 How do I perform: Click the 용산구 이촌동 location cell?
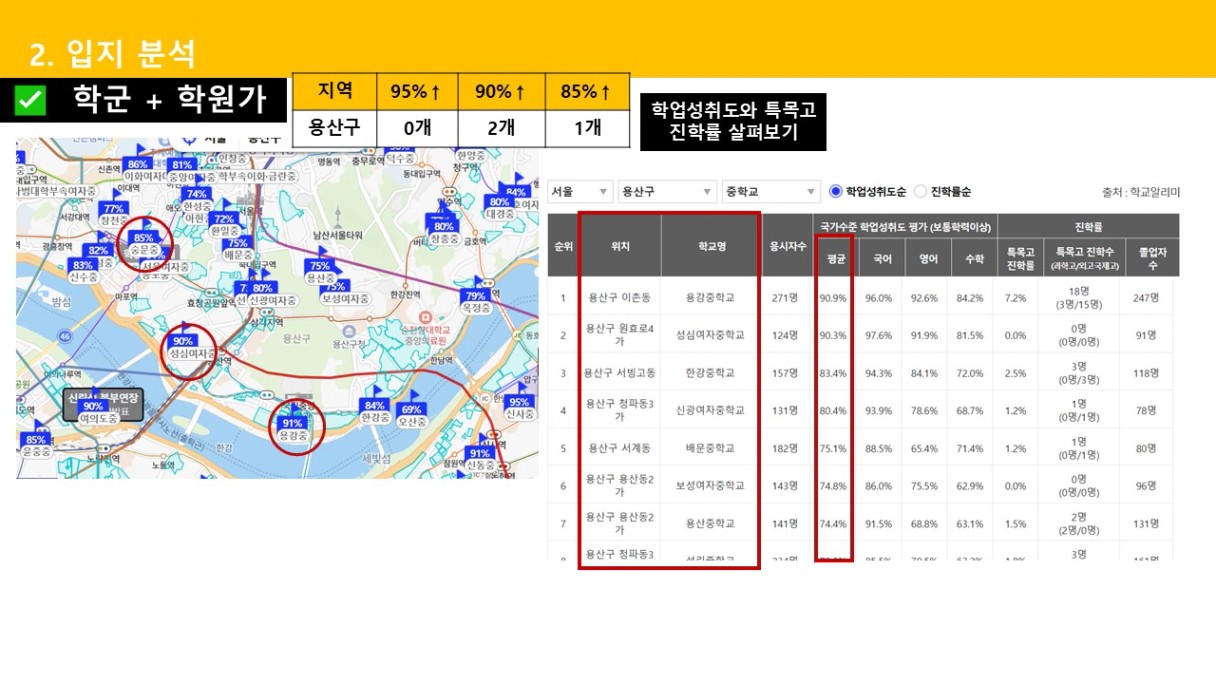click(x=620, y=298)
